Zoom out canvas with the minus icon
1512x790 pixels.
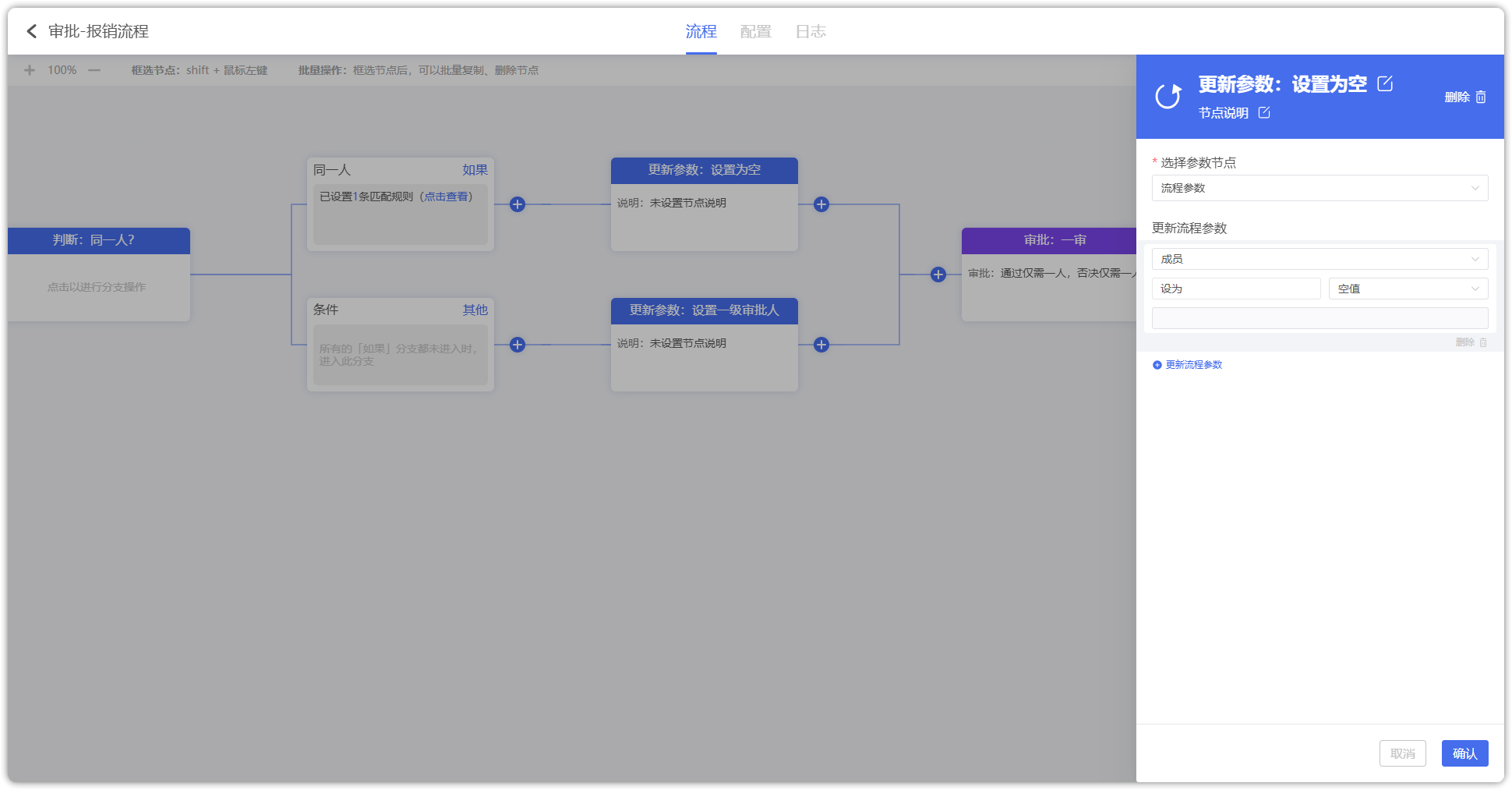tap(94, 70)
